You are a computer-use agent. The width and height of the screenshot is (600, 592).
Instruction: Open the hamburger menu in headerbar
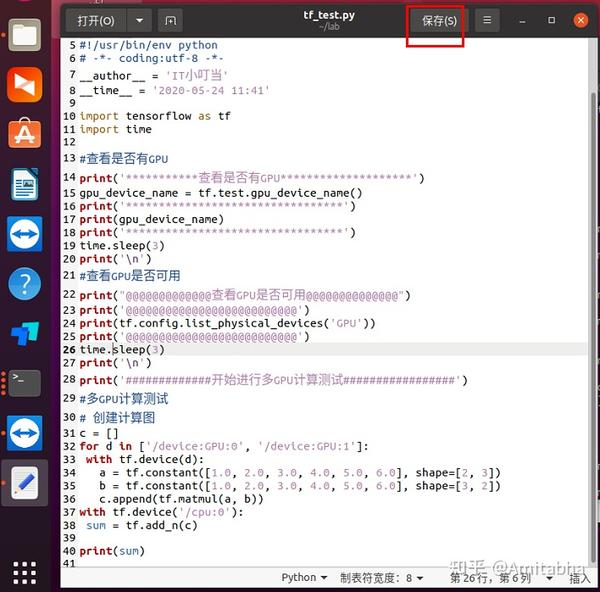coord(487,20)
